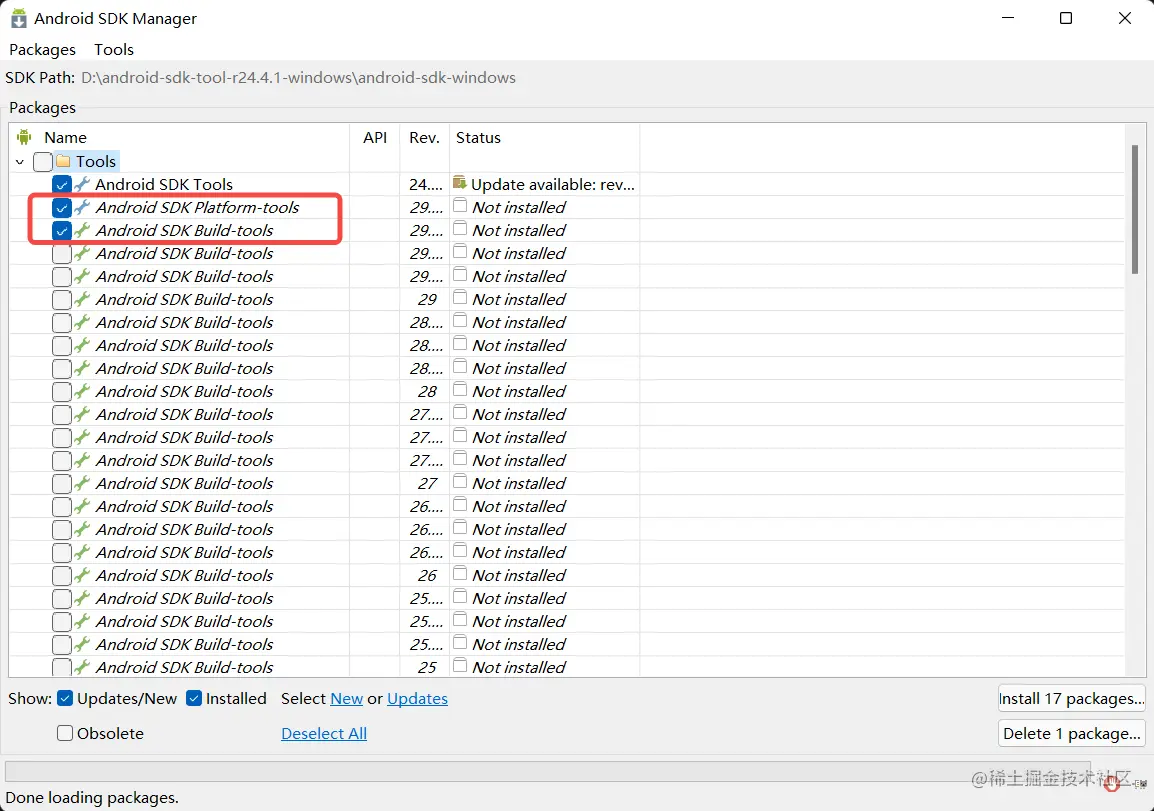Enable the Obsolete checkbox
The width and height of the screenshot is (1154, 811).
[65, 733]
